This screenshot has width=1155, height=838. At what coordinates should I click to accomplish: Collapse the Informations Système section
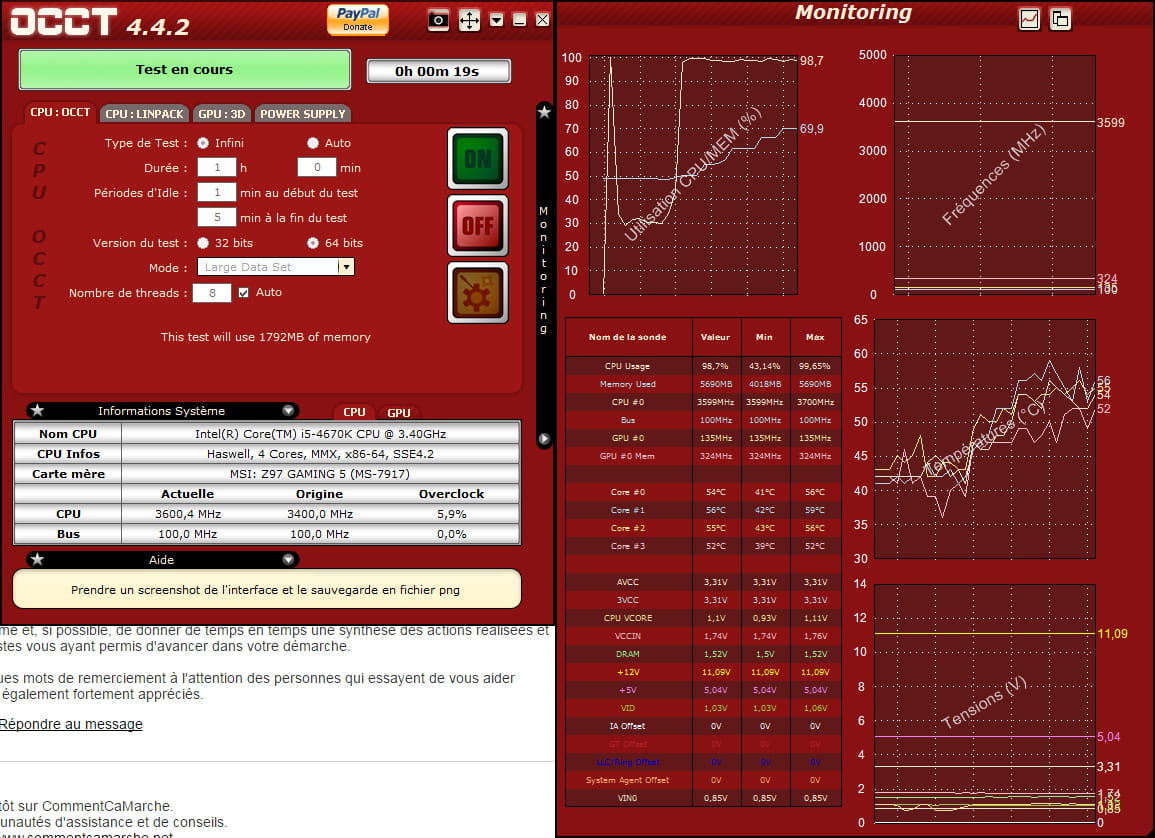(x=288, y=411)
